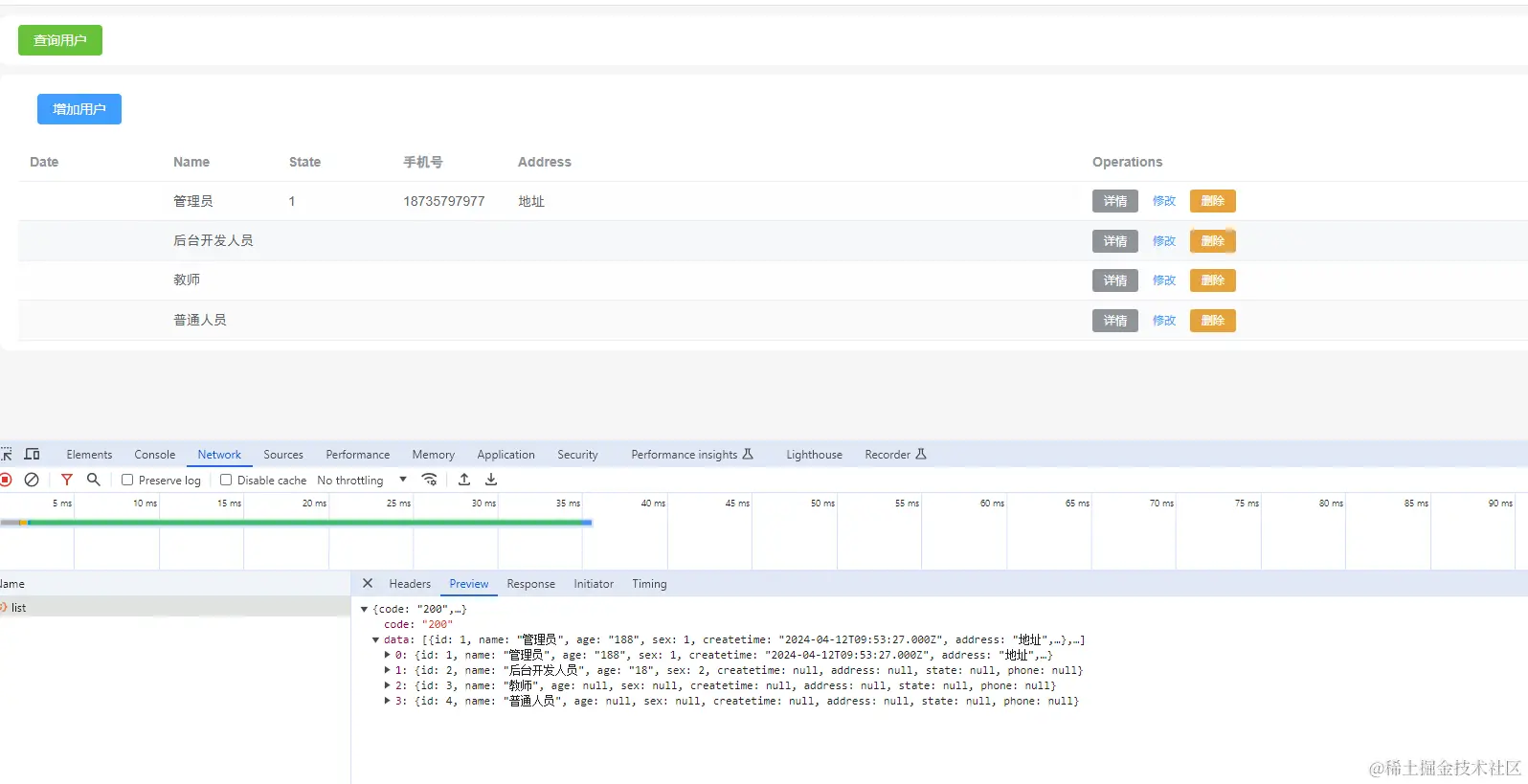Stop recording the network log
Screen dimensions: 1528x784
[x=6, y=480]
